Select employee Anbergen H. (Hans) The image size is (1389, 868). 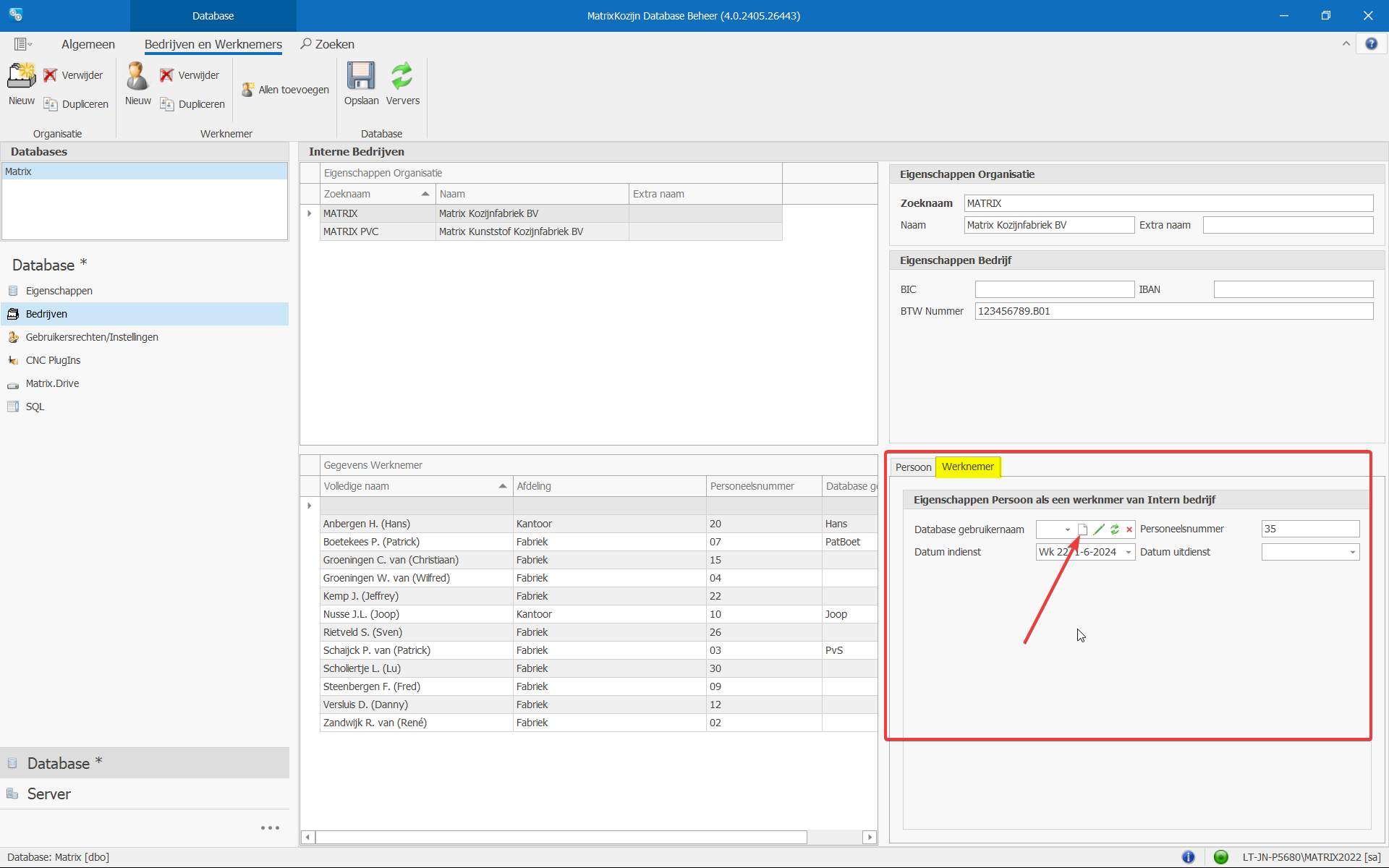[x=416, y=524]
